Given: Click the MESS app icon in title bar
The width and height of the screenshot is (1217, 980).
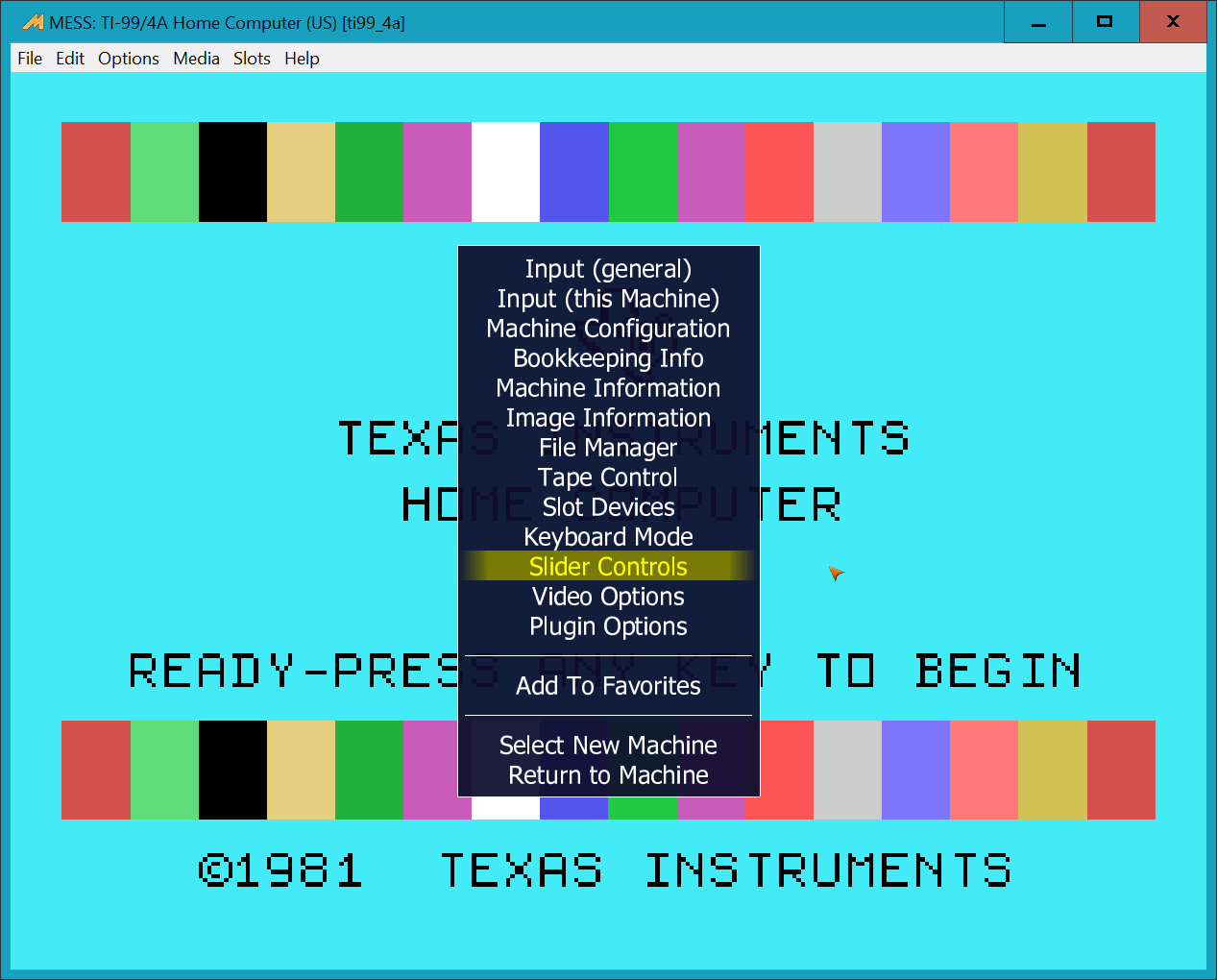Looking at the screenshot, I should click(32, 22).
